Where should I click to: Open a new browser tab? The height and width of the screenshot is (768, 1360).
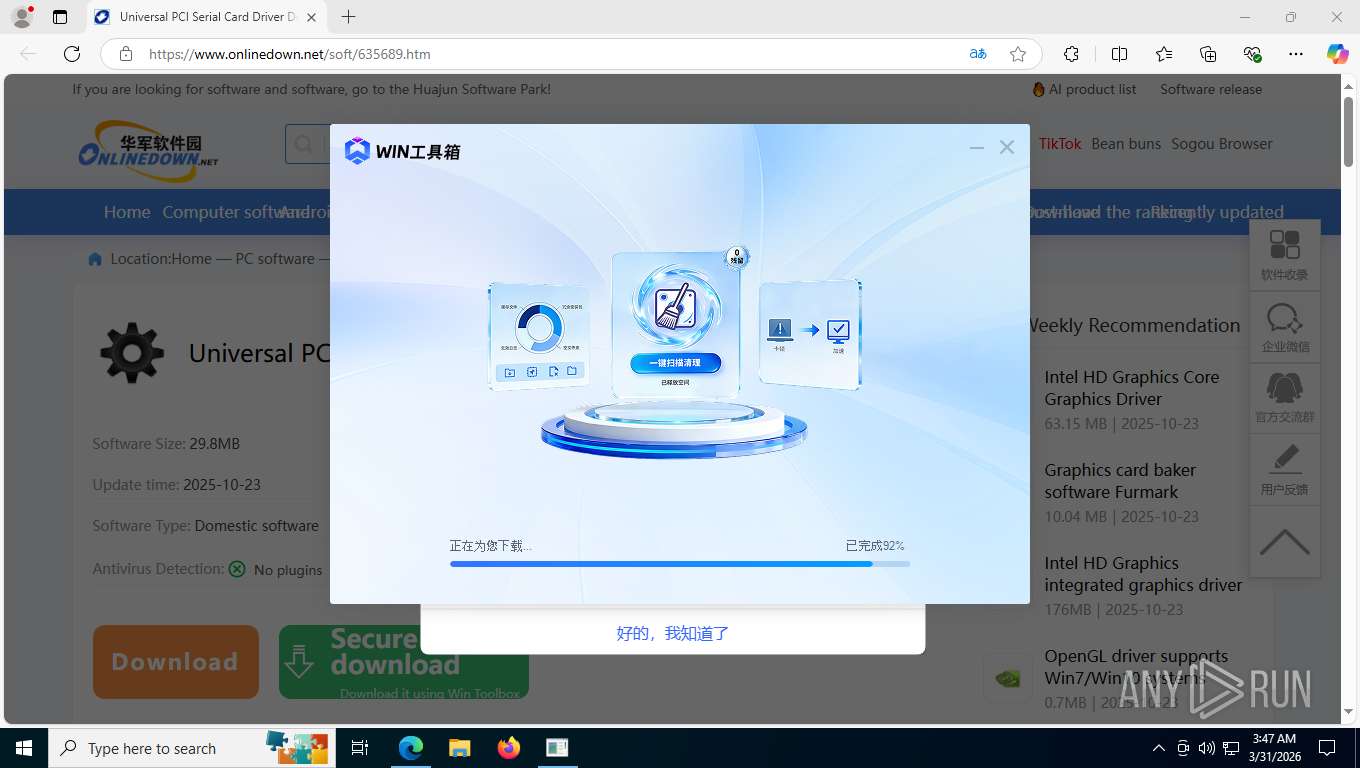(348, 17)
